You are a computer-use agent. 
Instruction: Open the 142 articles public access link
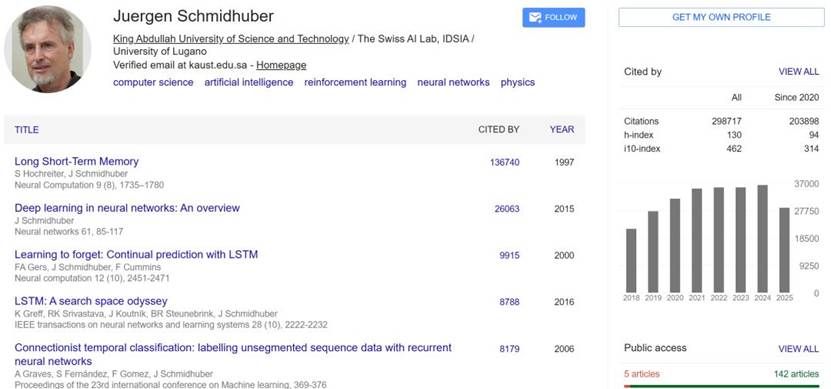796,374
